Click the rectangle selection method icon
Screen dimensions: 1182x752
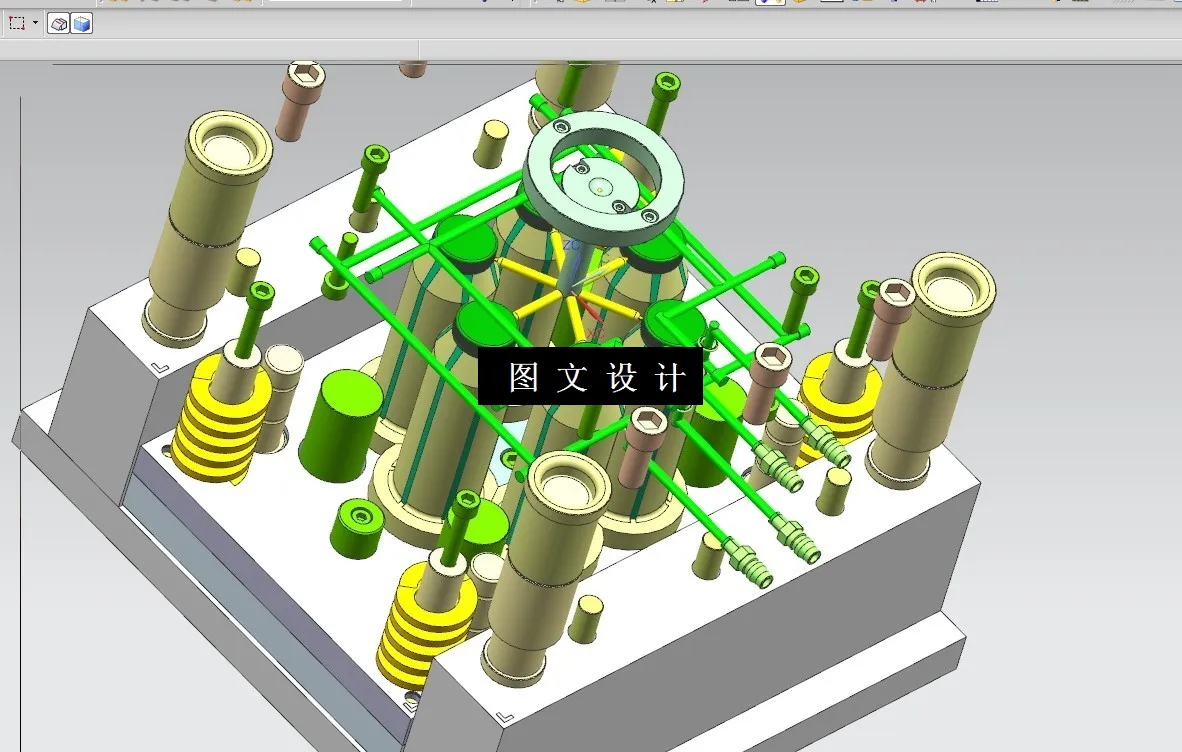(15, 22)
